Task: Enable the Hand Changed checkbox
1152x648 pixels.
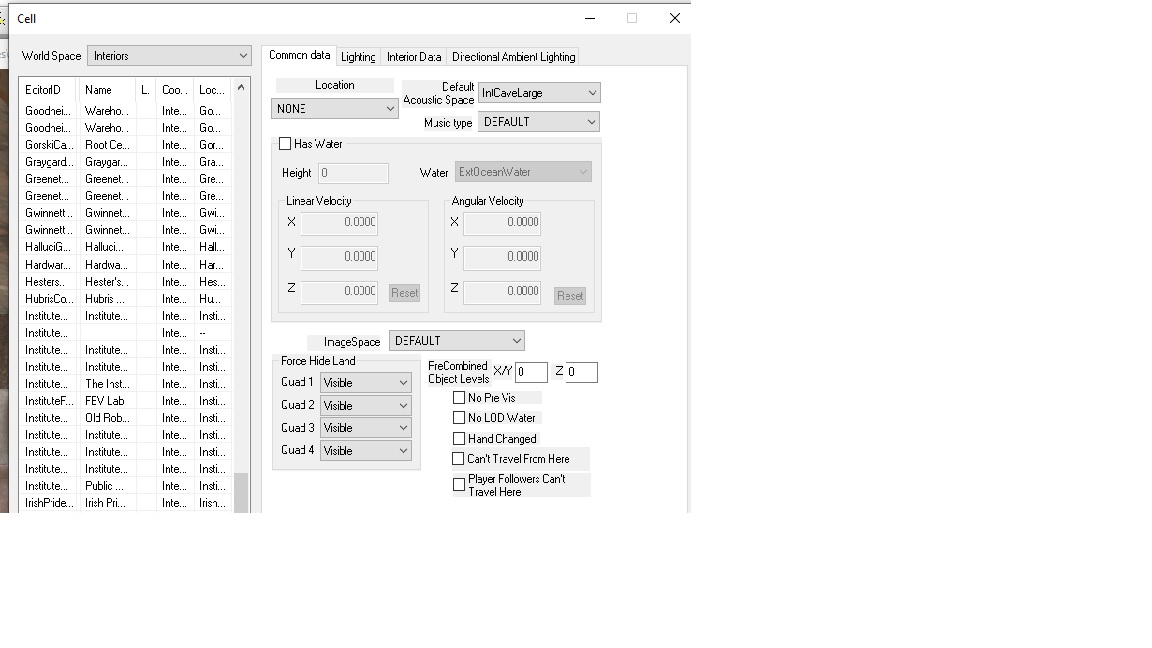Action: 459,439
